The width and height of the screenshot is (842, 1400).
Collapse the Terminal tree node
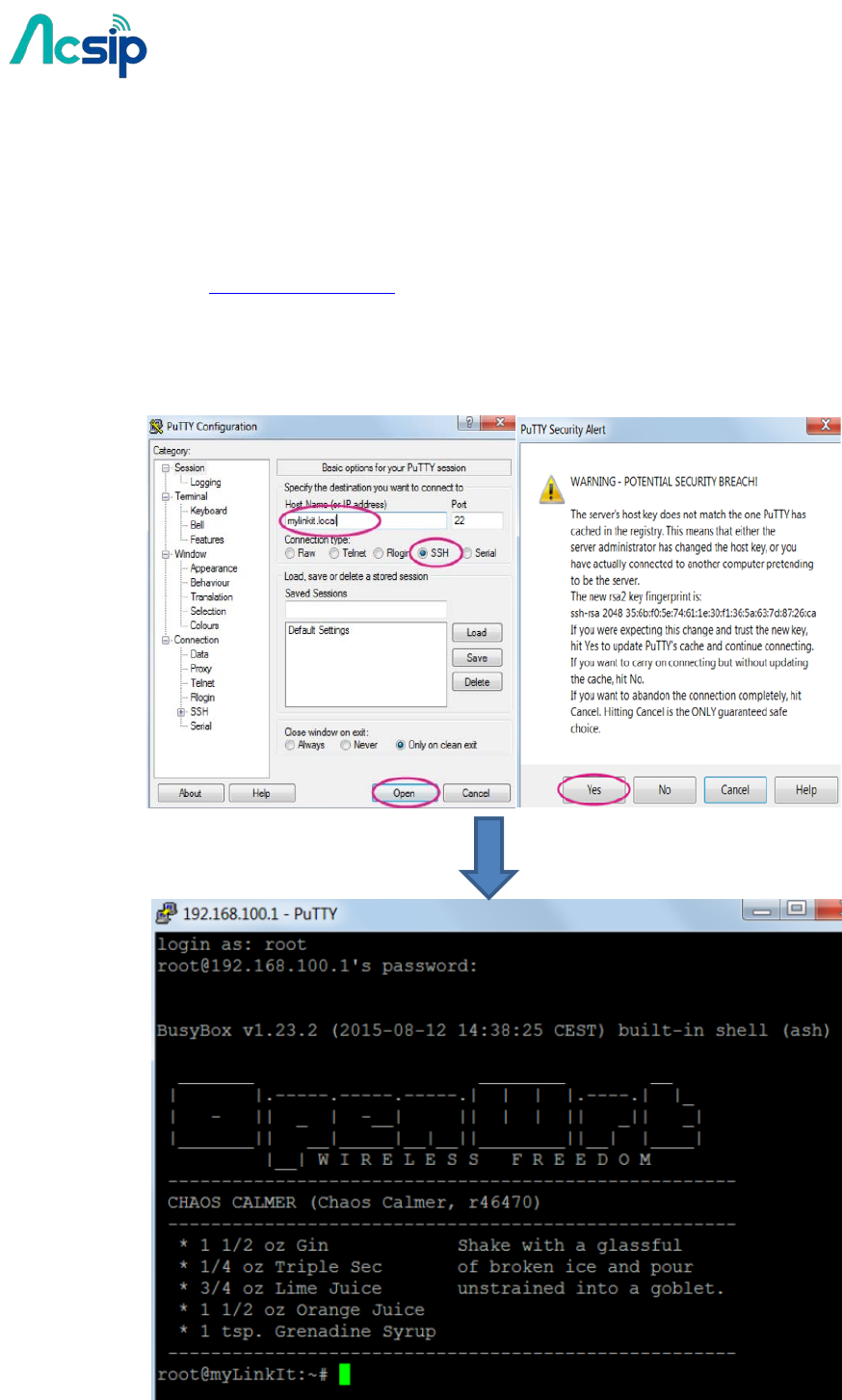tap(166, 497)
